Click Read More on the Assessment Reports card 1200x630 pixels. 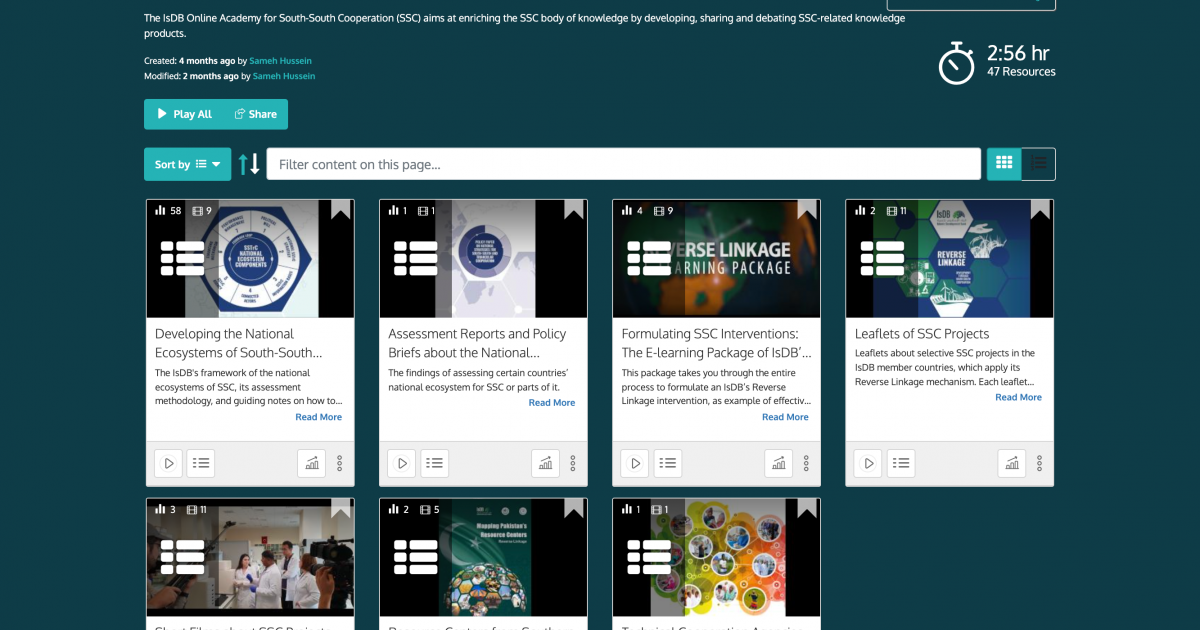coord(551,402)
